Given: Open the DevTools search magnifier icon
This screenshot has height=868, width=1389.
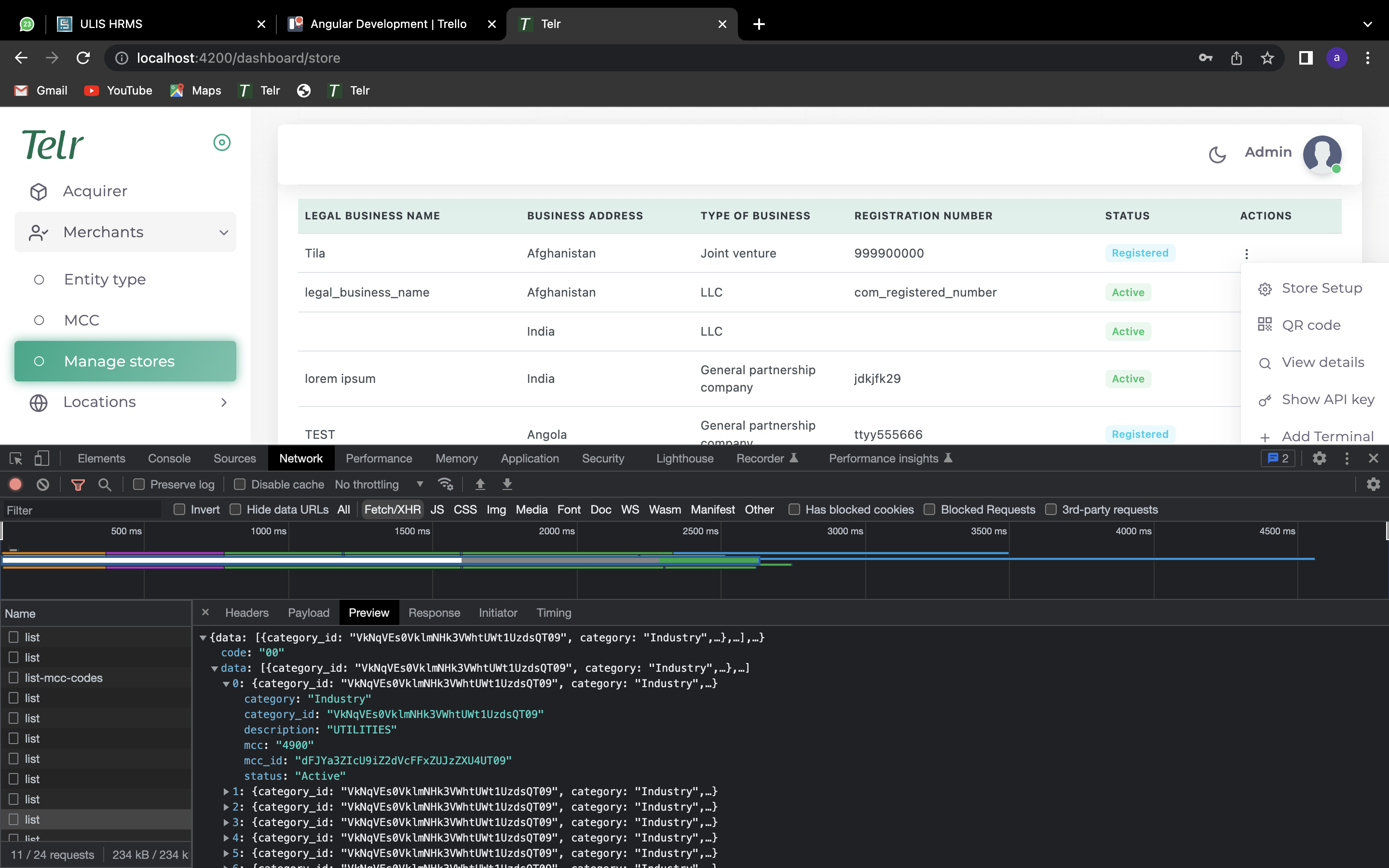Looking at the screenshot, I should (x=105, y=485).
